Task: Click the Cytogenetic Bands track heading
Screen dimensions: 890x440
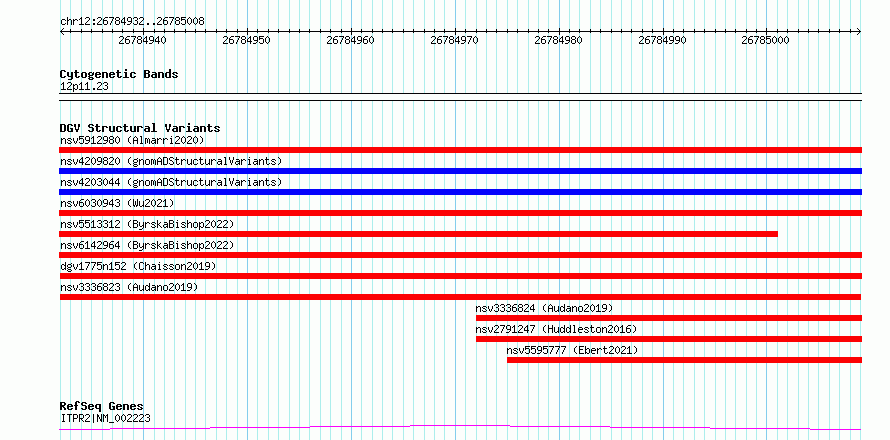Action: pyautogui.click(x=119, y=74)
